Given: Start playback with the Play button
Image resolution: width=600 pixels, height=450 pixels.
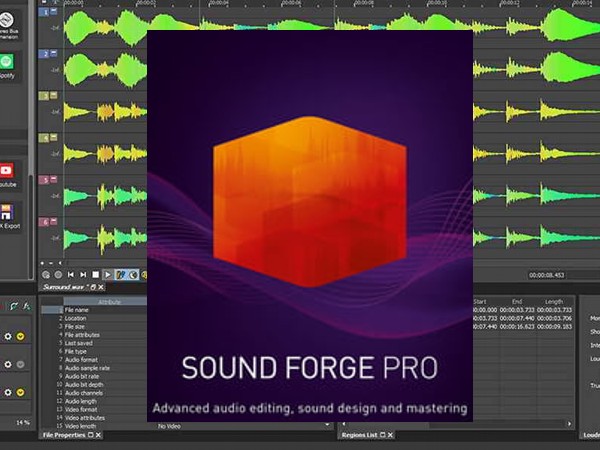Looking at the screenshot, I should (108, 275).
